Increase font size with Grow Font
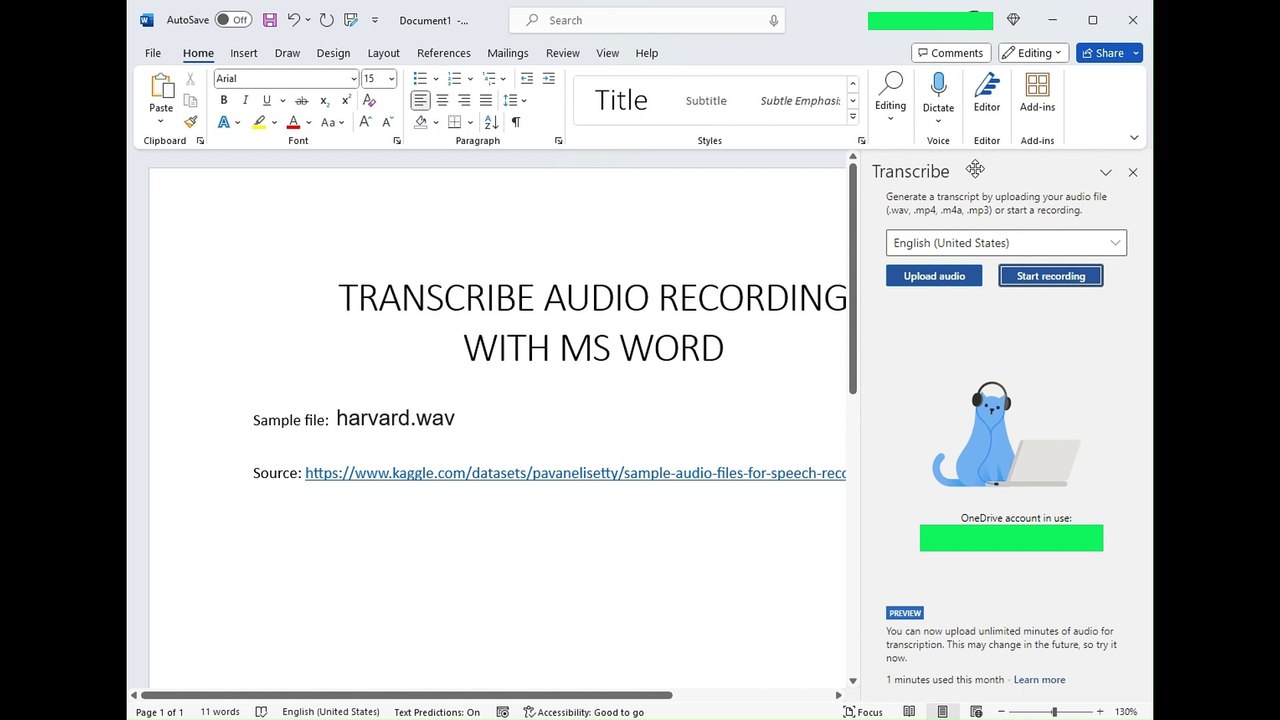The height and width of the screenshot is (720, 1280). (365, 122)
